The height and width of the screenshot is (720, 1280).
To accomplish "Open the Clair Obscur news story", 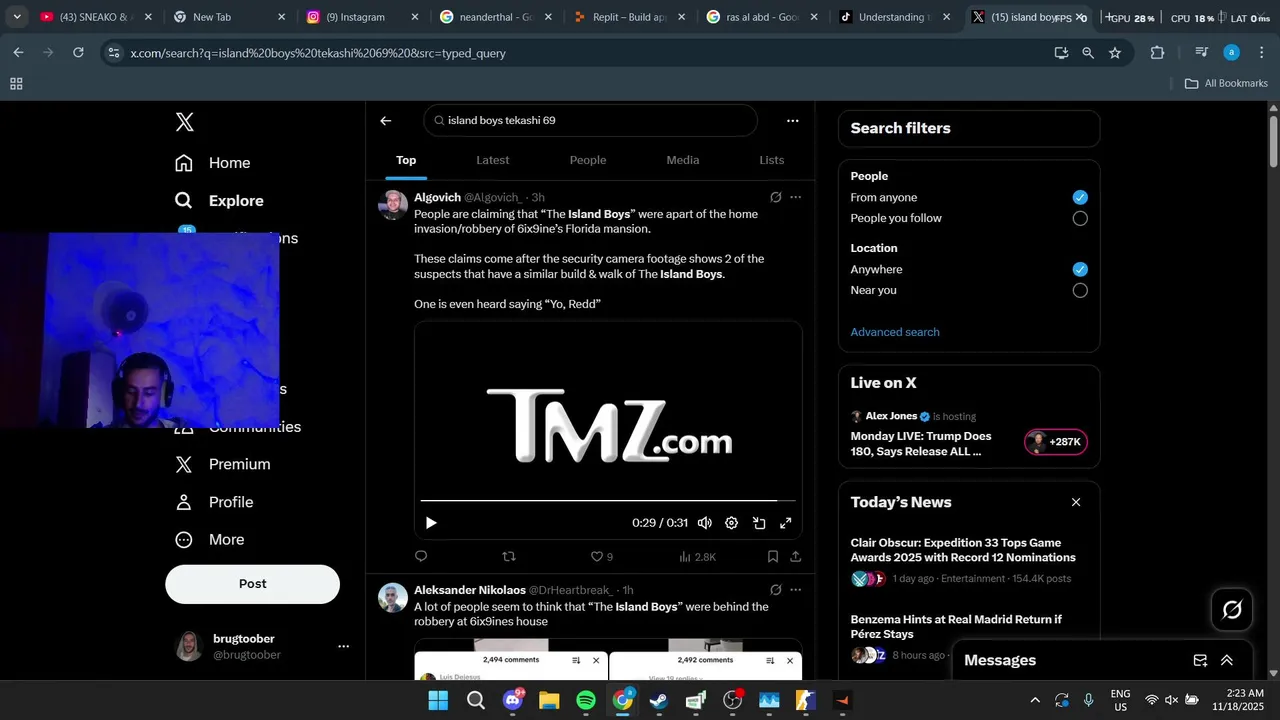I will (x=963, y=550).
